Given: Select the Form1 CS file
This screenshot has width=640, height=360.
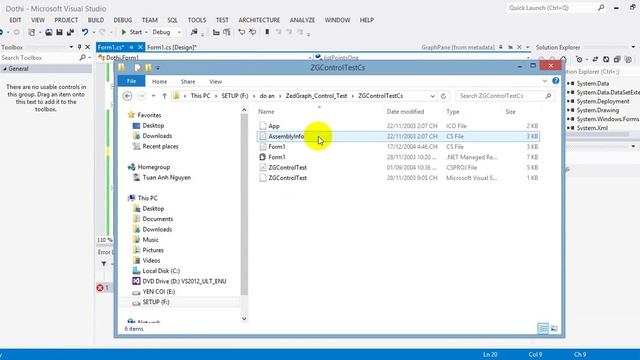Looking at the screenshot, I should (x=398, y=147).
